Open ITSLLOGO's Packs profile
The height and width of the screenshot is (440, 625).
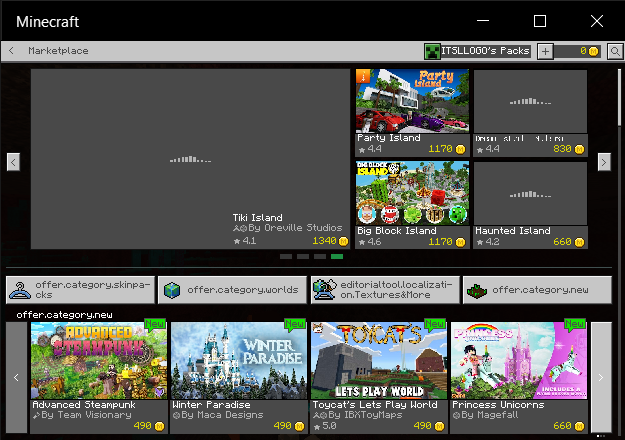coord(478,51)
